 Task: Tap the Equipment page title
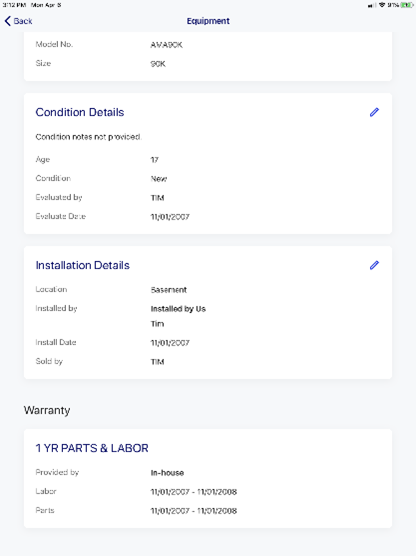208,21
